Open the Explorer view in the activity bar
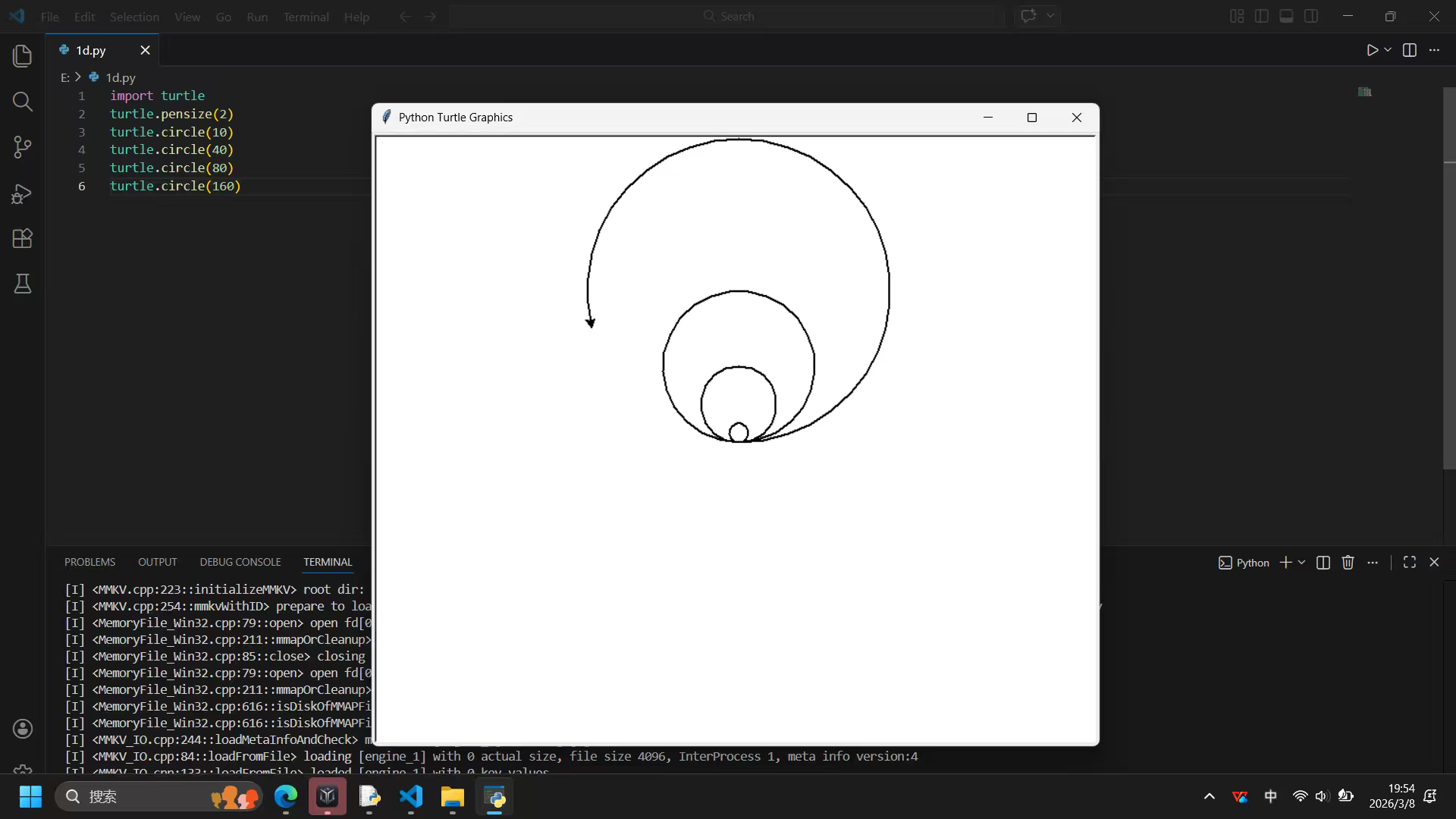The image size is (1456, 819). [23, 55]
